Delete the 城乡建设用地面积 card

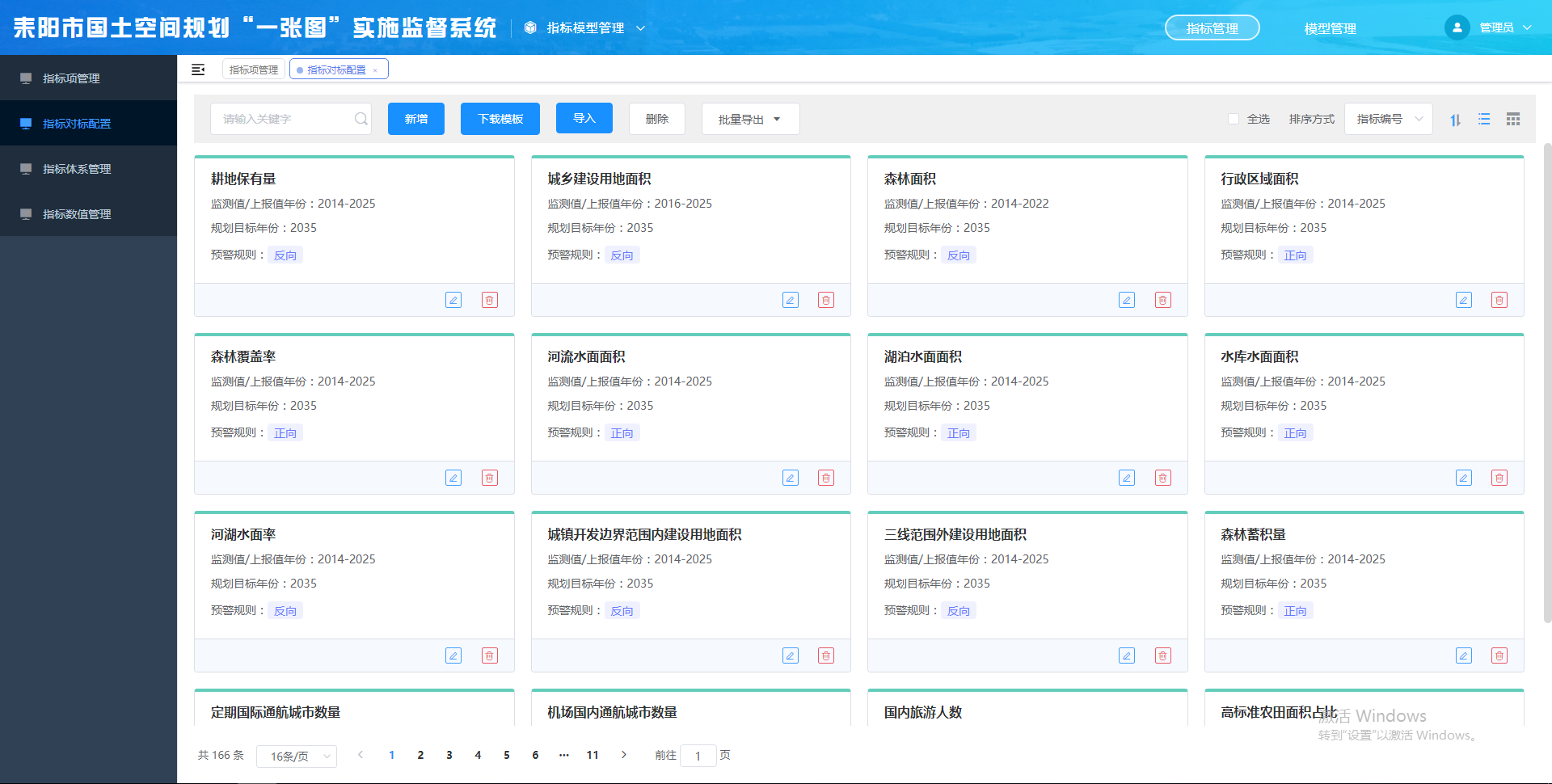pyautogui.click(x=826, y=300)
